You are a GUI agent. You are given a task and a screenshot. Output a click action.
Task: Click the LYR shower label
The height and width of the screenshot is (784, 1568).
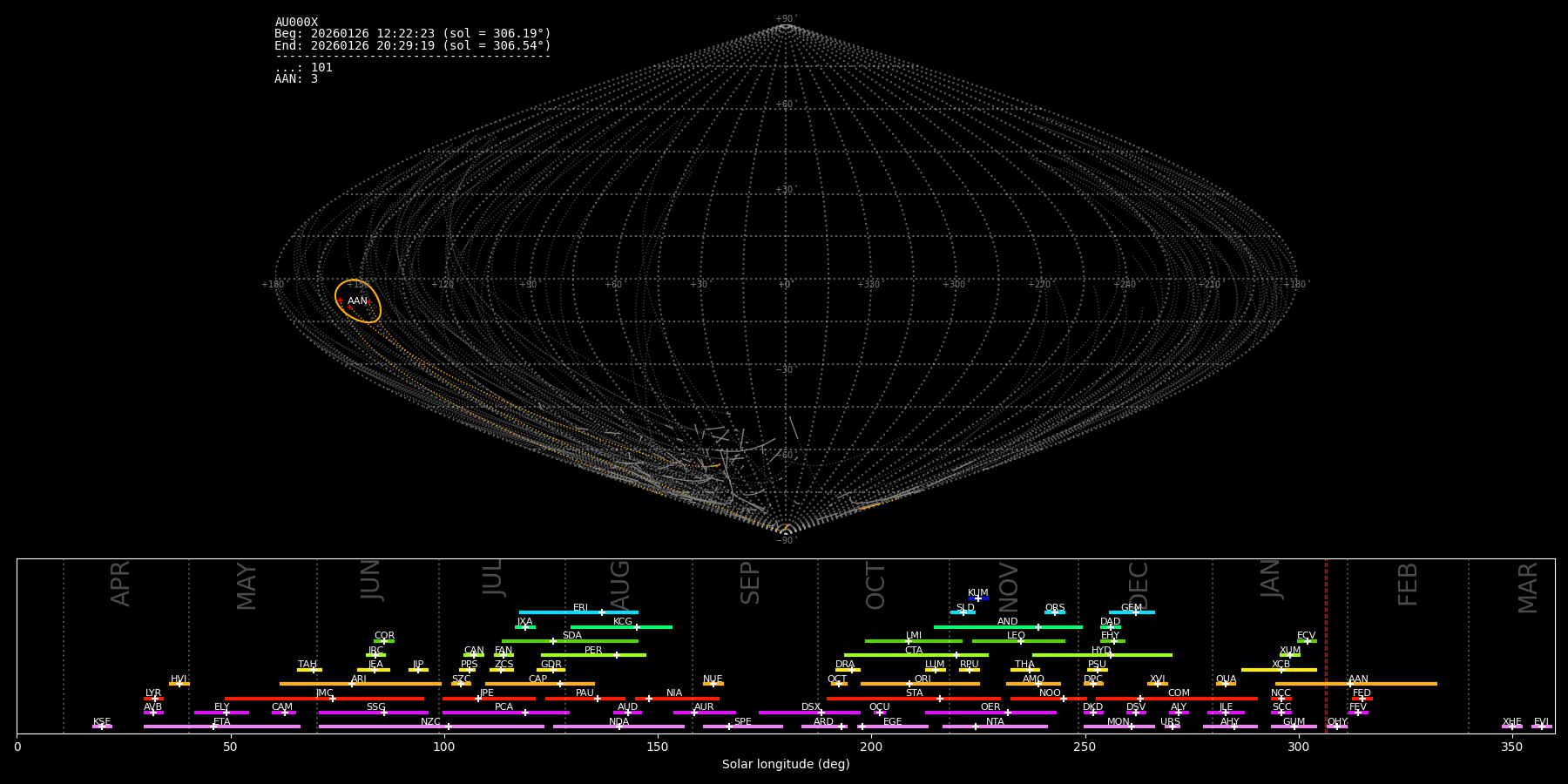153,693
